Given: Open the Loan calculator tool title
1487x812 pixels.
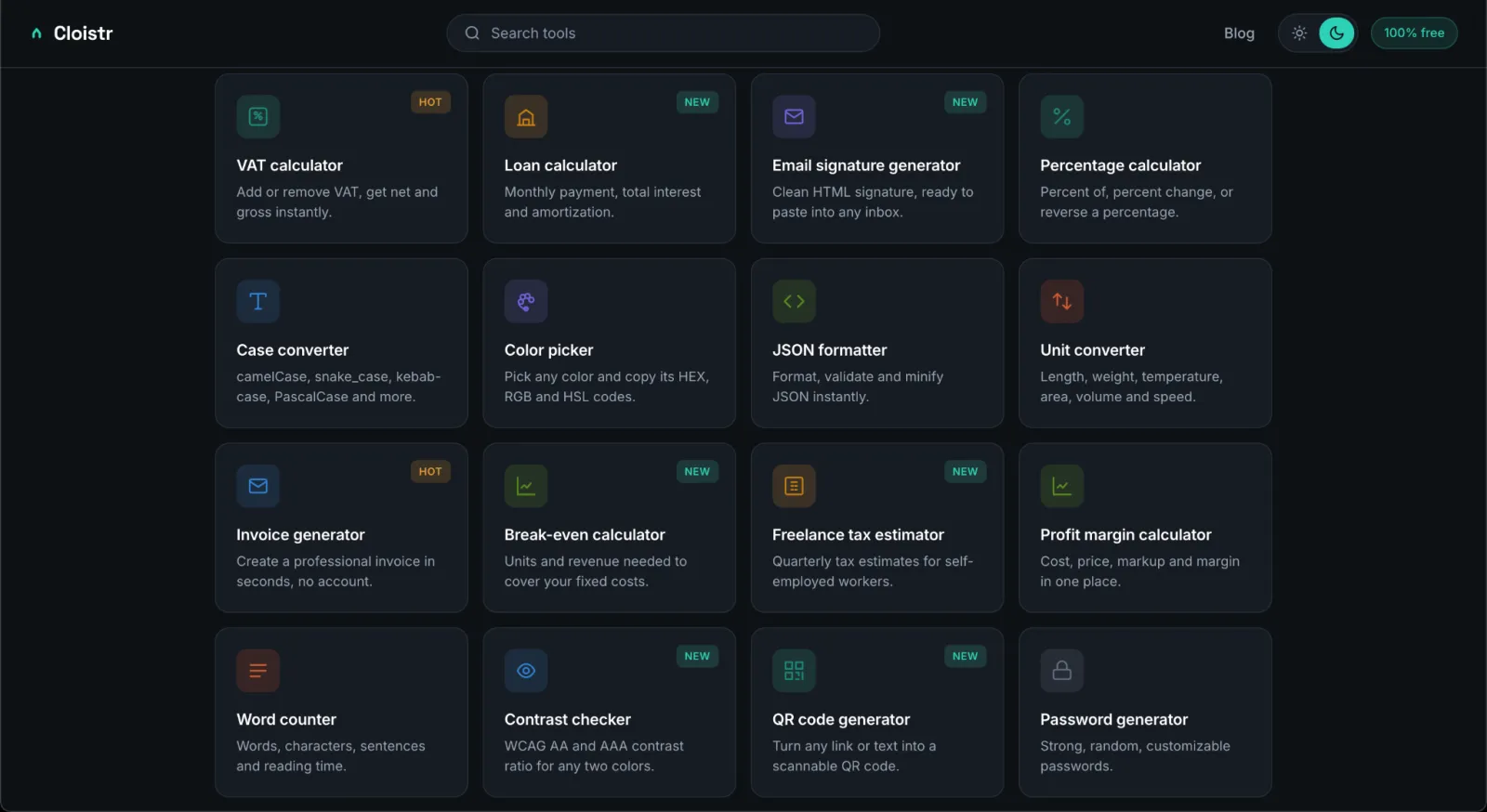Looking at the screenshot, I should pos(560,165).
